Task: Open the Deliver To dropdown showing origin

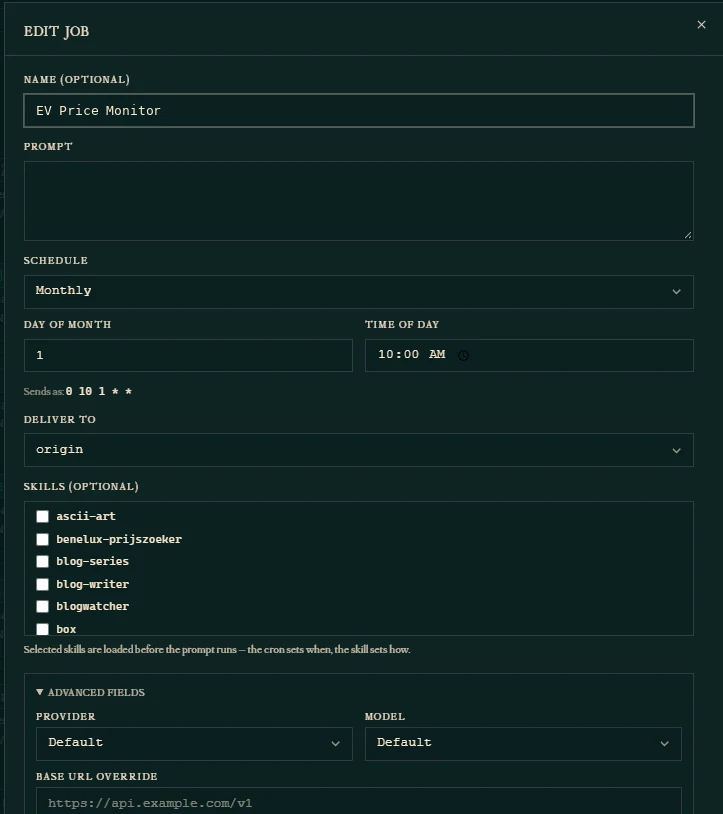Action: pyautogui.click(x=359, y=450)
